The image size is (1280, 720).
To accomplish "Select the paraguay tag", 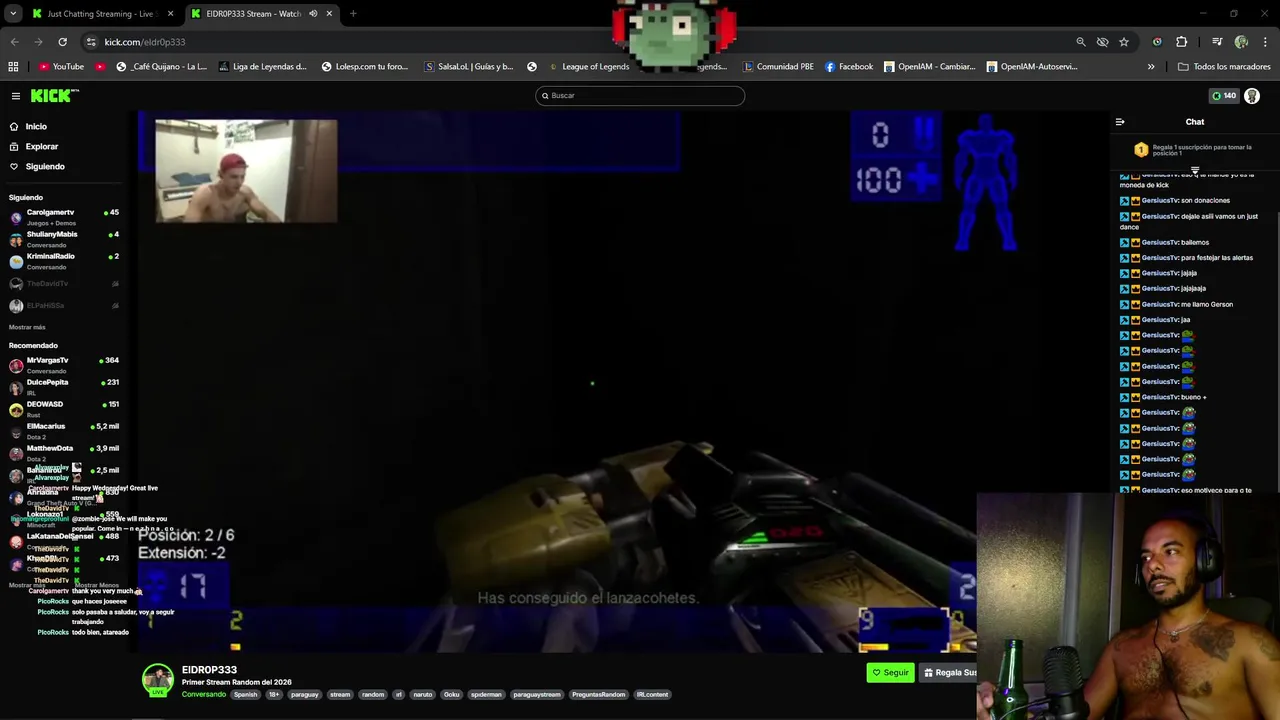I will (304, 695).
